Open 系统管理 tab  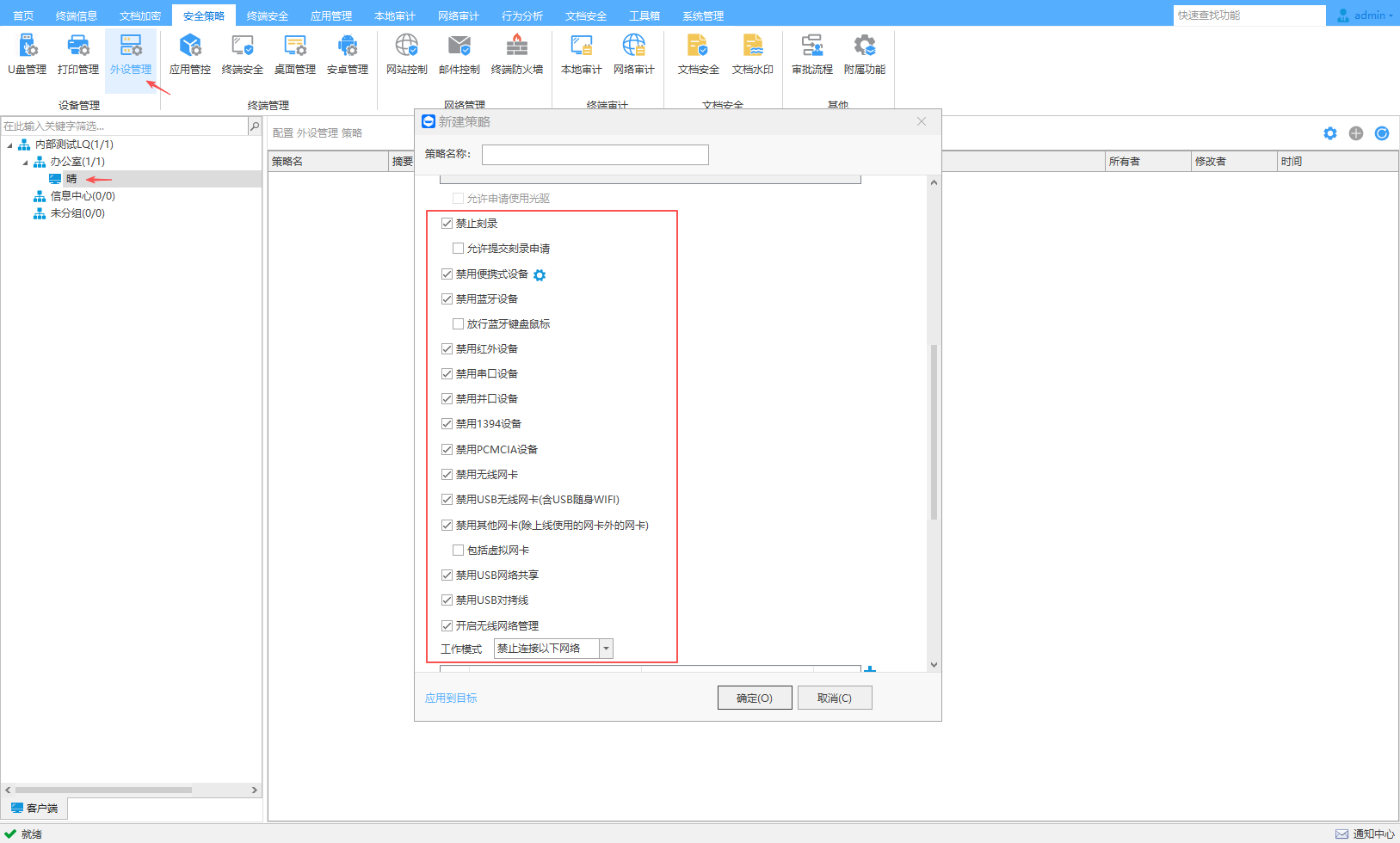click(703, 15)
